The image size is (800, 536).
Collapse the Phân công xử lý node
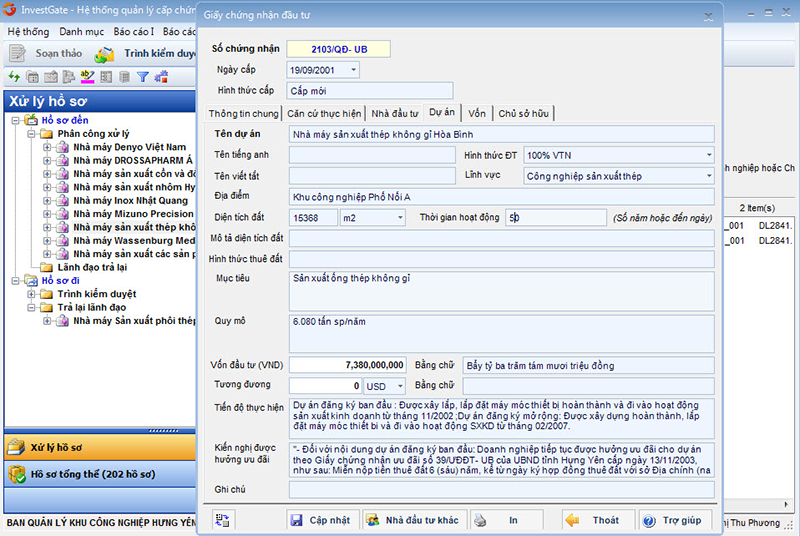(x=32, y=134)
